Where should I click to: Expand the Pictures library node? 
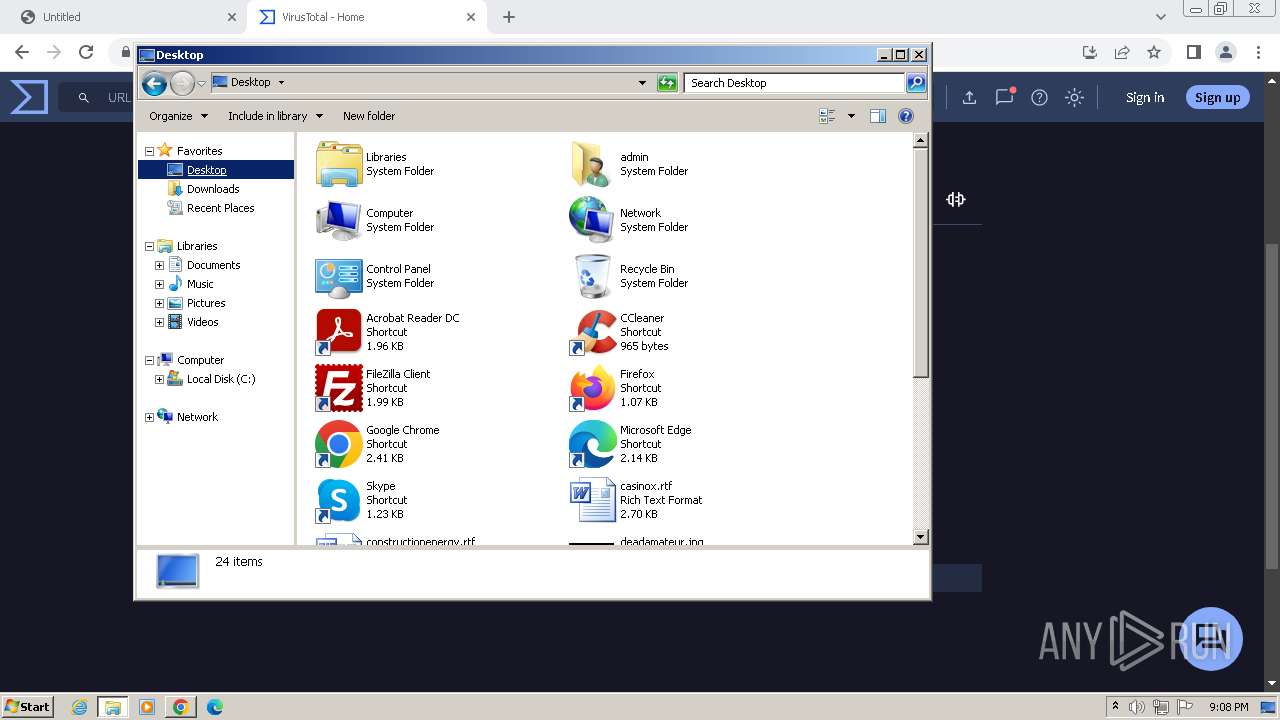[159, 303]
